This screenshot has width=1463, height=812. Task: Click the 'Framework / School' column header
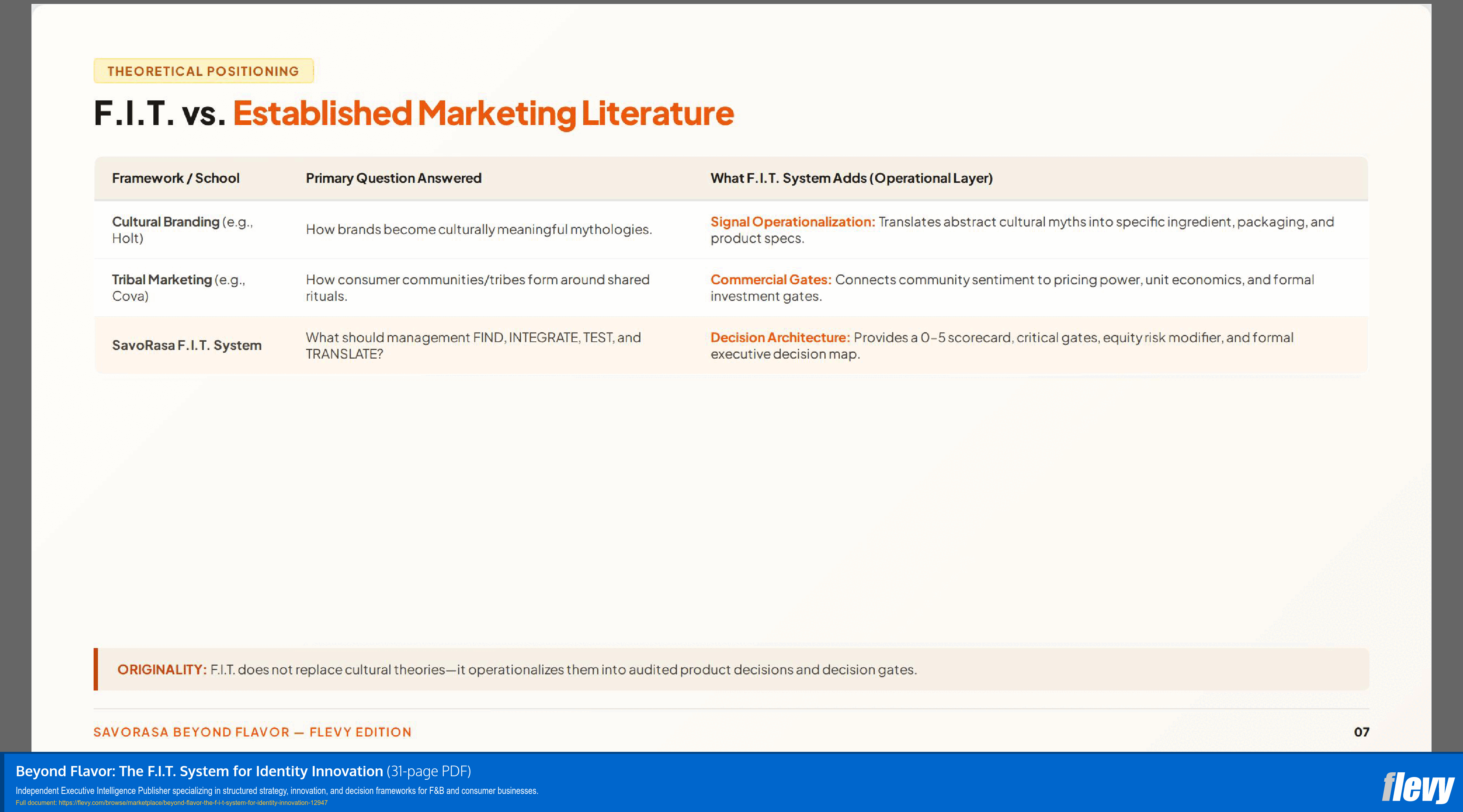pos(175,178)
